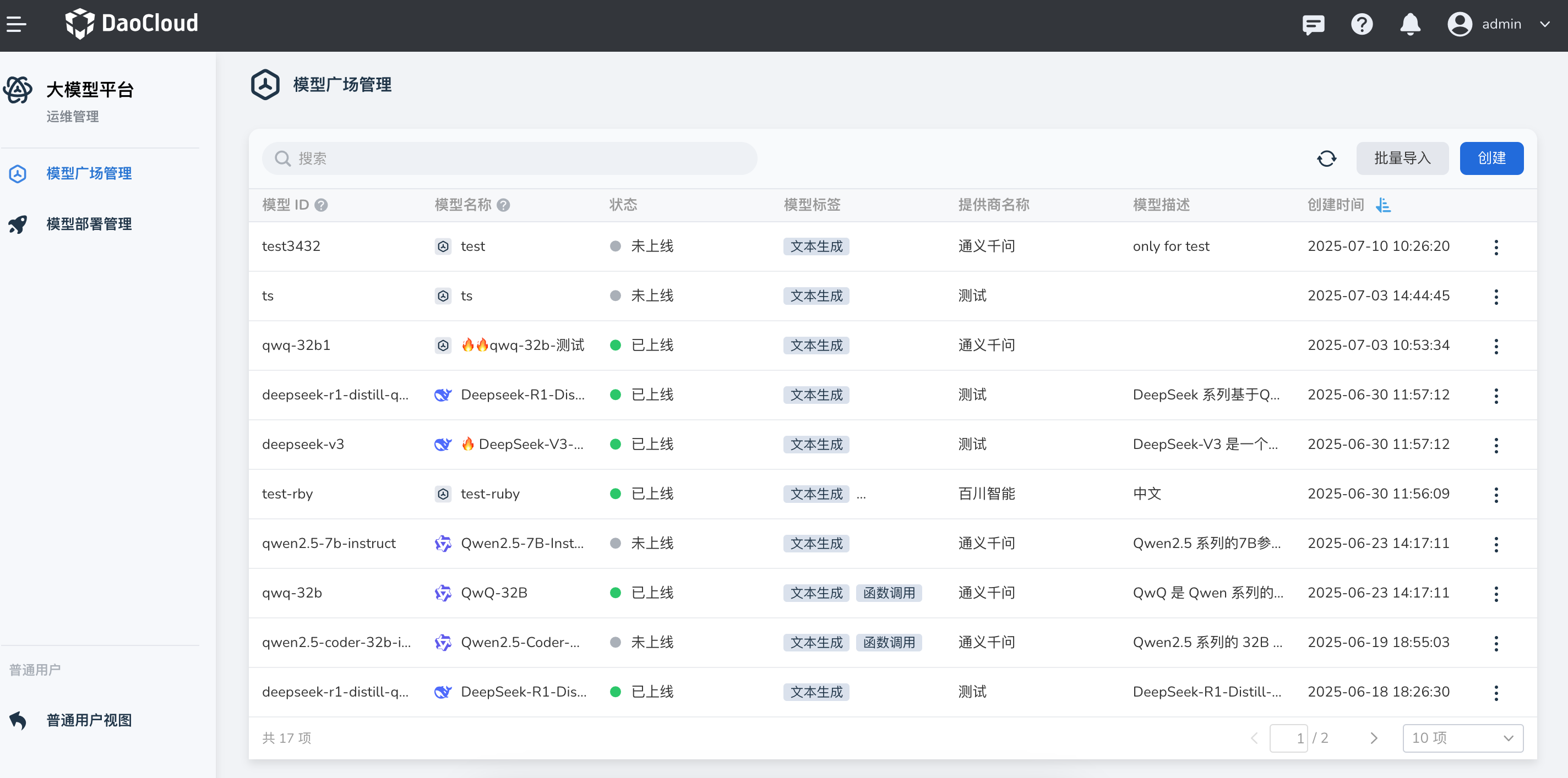Select the model plaza management menu item
1568x778 pixels.
click(x=89, y=174)
